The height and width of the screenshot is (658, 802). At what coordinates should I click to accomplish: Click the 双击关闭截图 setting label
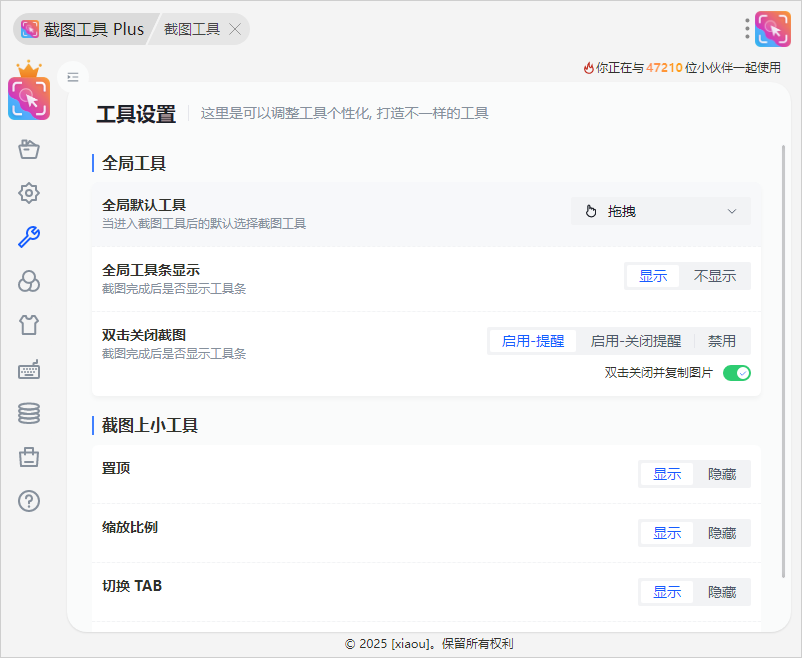144,335
